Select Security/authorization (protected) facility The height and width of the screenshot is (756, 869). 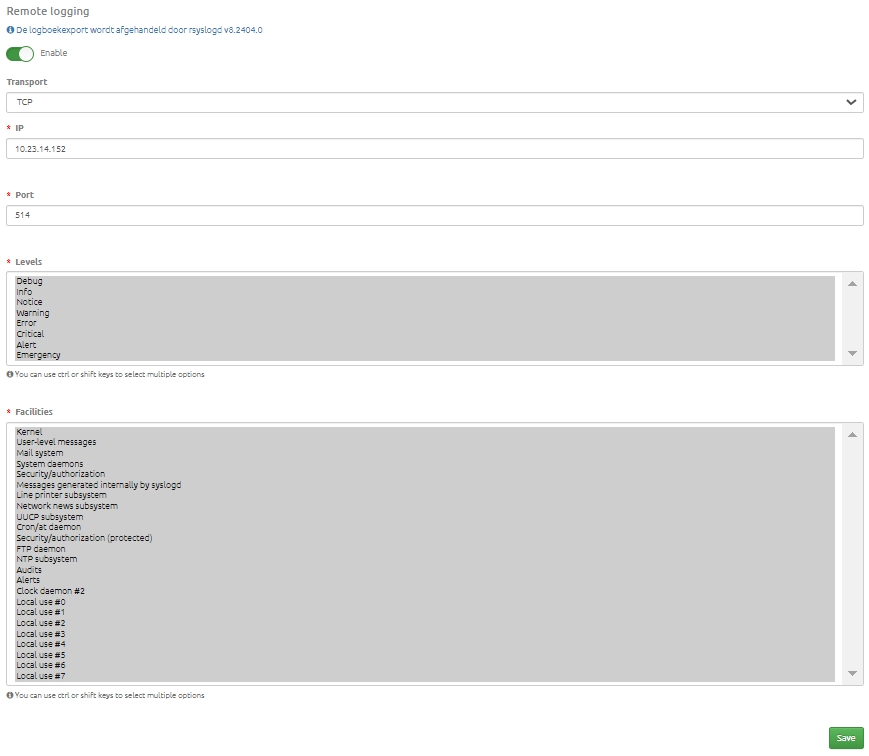(x=425, y=538)
